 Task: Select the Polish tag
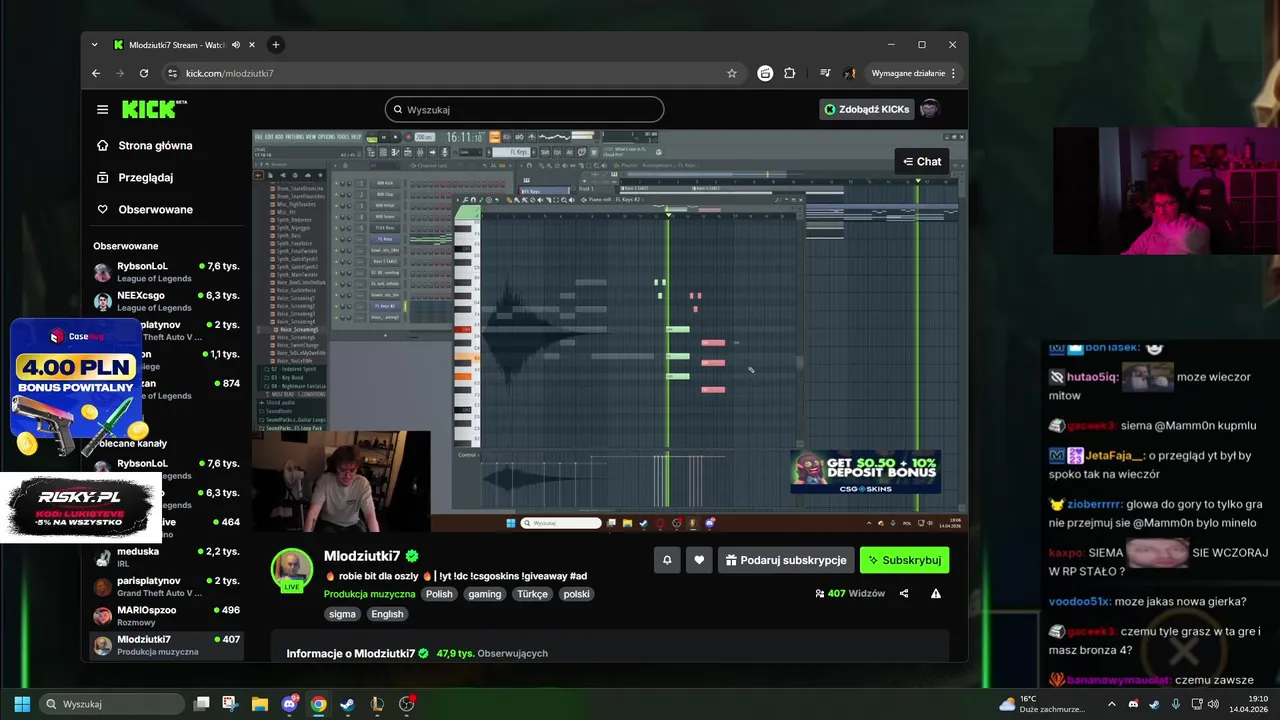click(x=439, y=594)
